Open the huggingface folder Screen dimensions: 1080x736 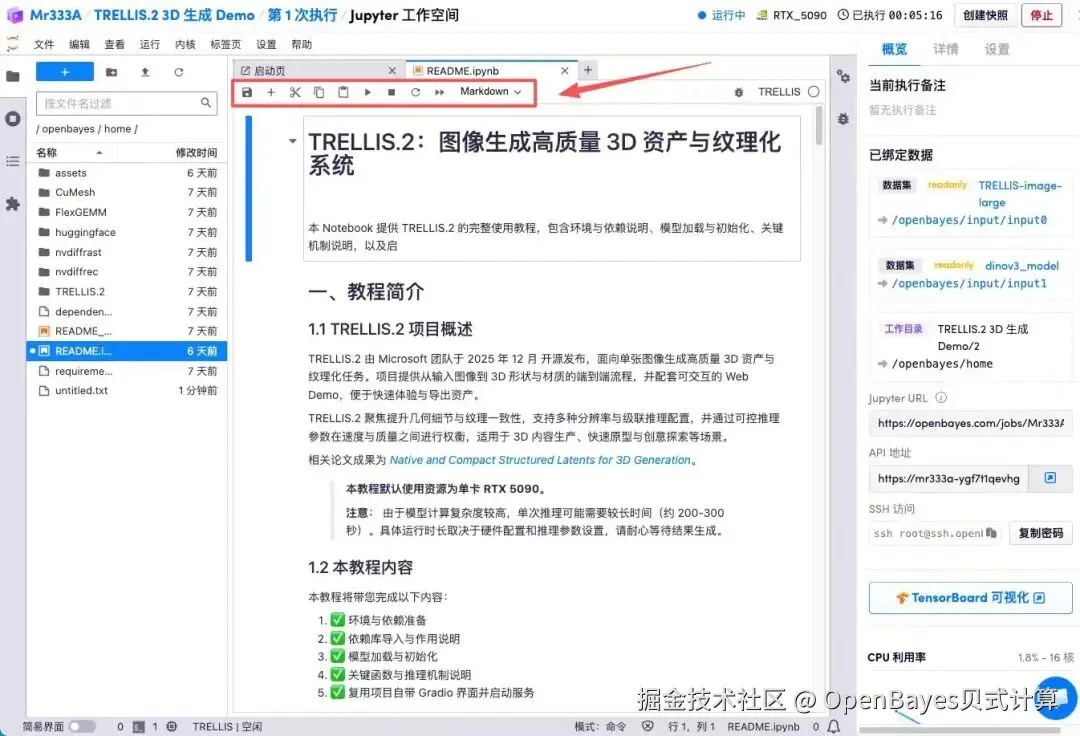coord(126,232)
